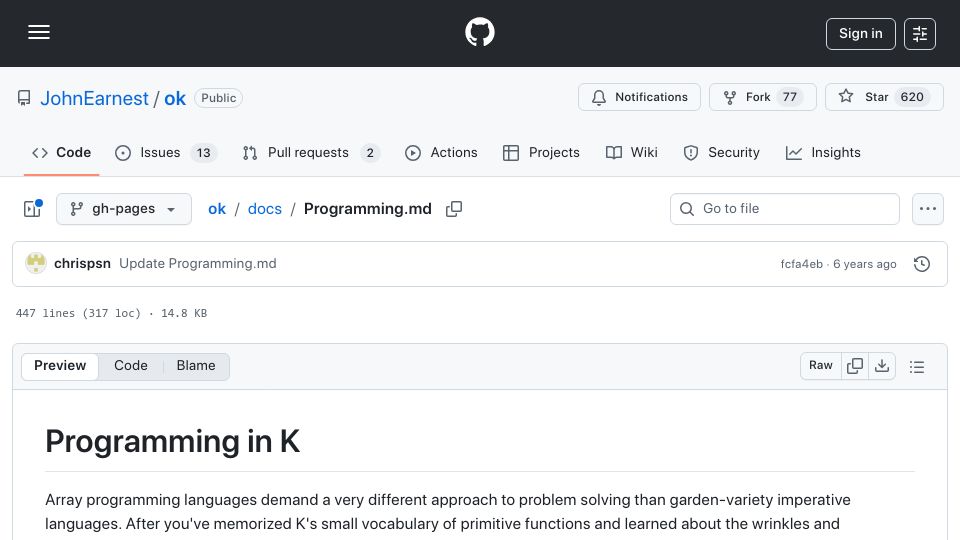
Task: Star the repository
Action: [x=884, y=97]
